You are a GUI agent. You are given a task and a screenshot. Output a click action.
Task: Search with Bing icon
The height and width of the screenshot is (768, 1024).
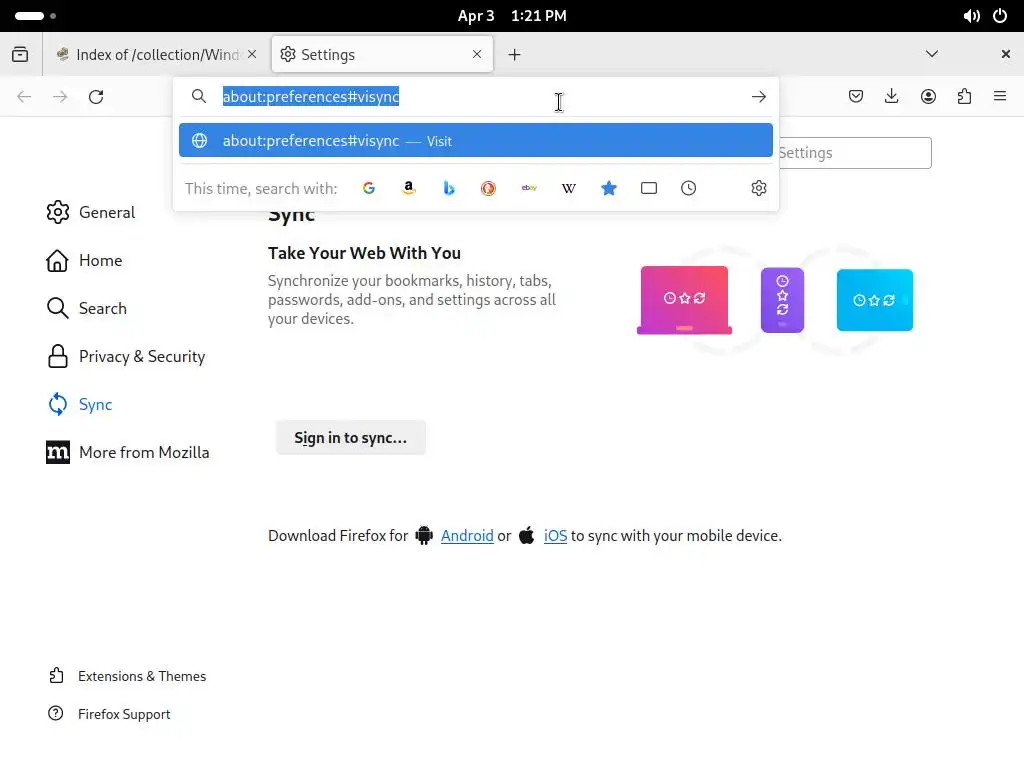click(449, 188)
